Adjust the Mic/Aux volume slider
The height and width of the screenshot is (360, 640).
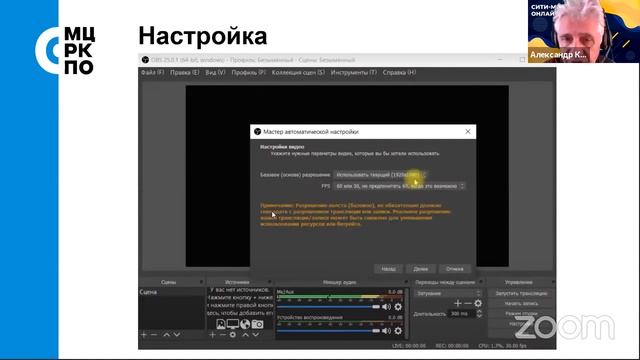coord(328,307)
